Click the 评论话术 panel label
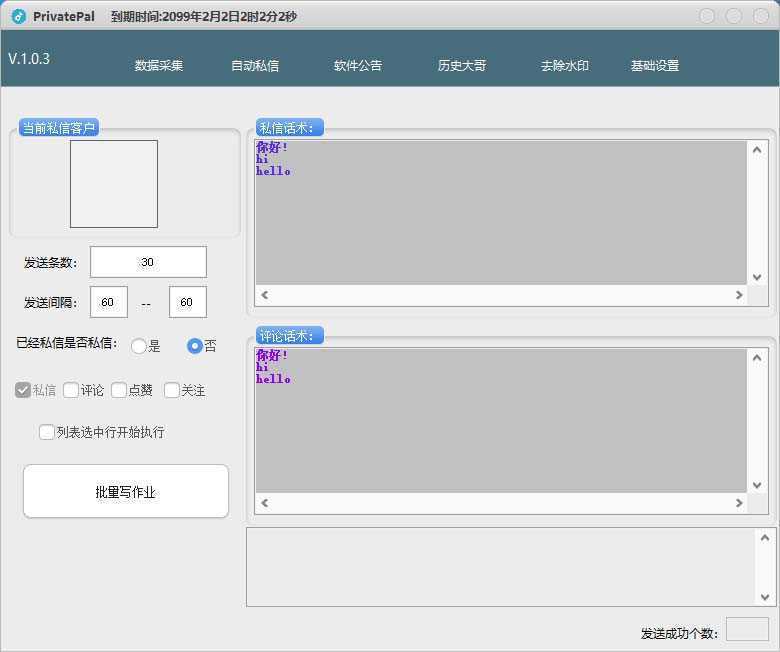The width and height of the screenshot is (780, 652). click(290, 336)
